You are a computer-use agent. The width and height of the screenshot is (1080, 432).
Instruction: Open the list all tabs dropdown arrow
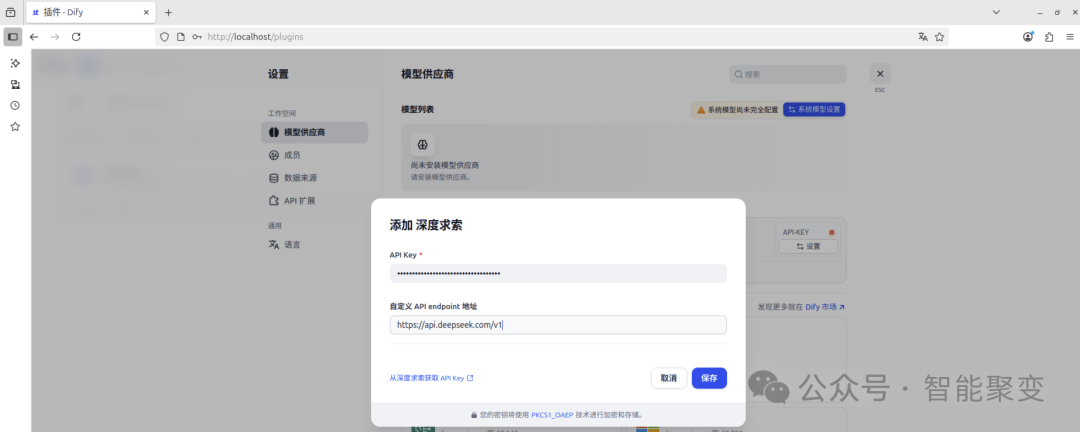(x=996, y=12)
